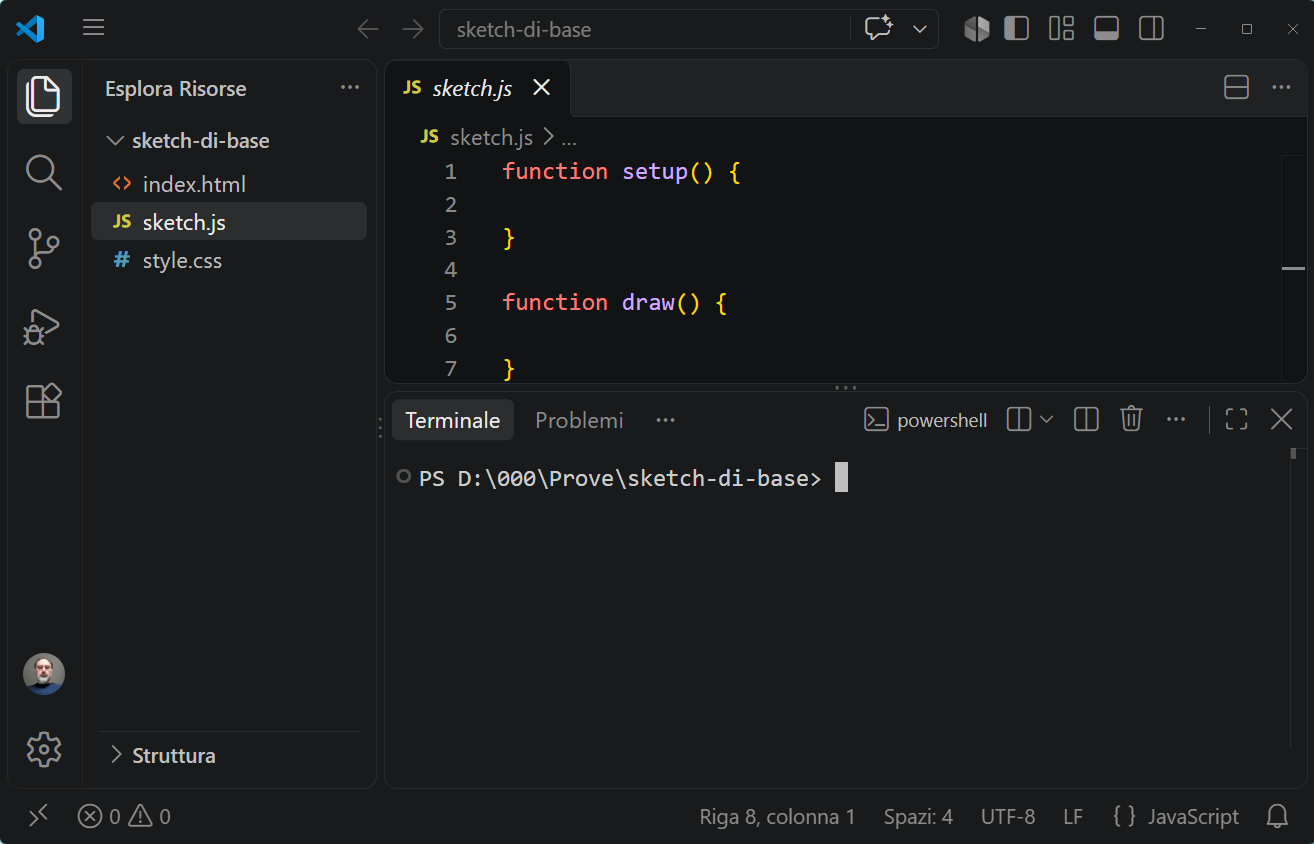Open the Copilot chat icon
This screenshot has width=1314, height=844.
pyautogui.click(x=878, y=29)
